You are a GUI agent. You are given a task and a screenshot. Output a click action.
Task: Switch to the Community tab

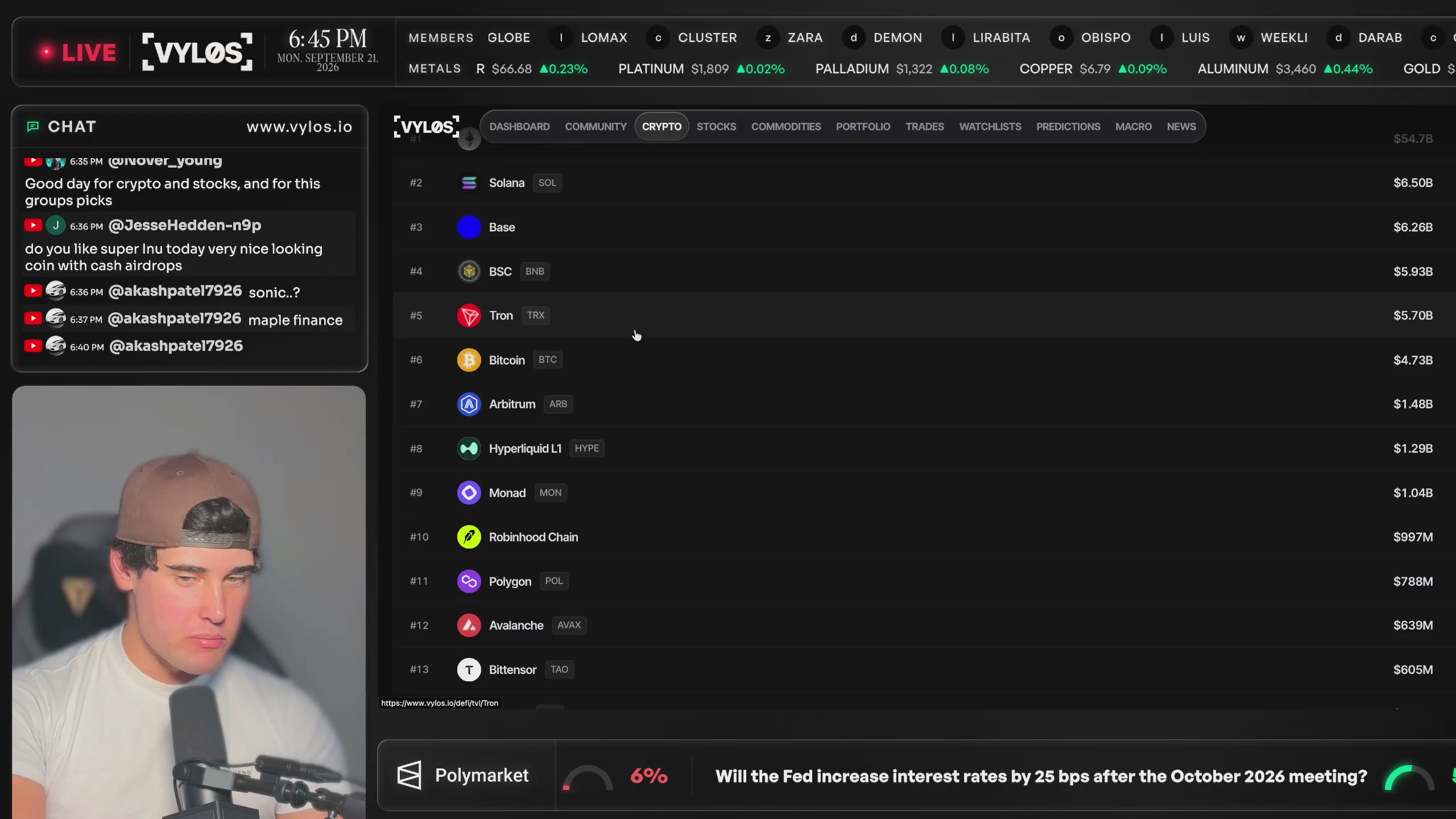(595, 126)
